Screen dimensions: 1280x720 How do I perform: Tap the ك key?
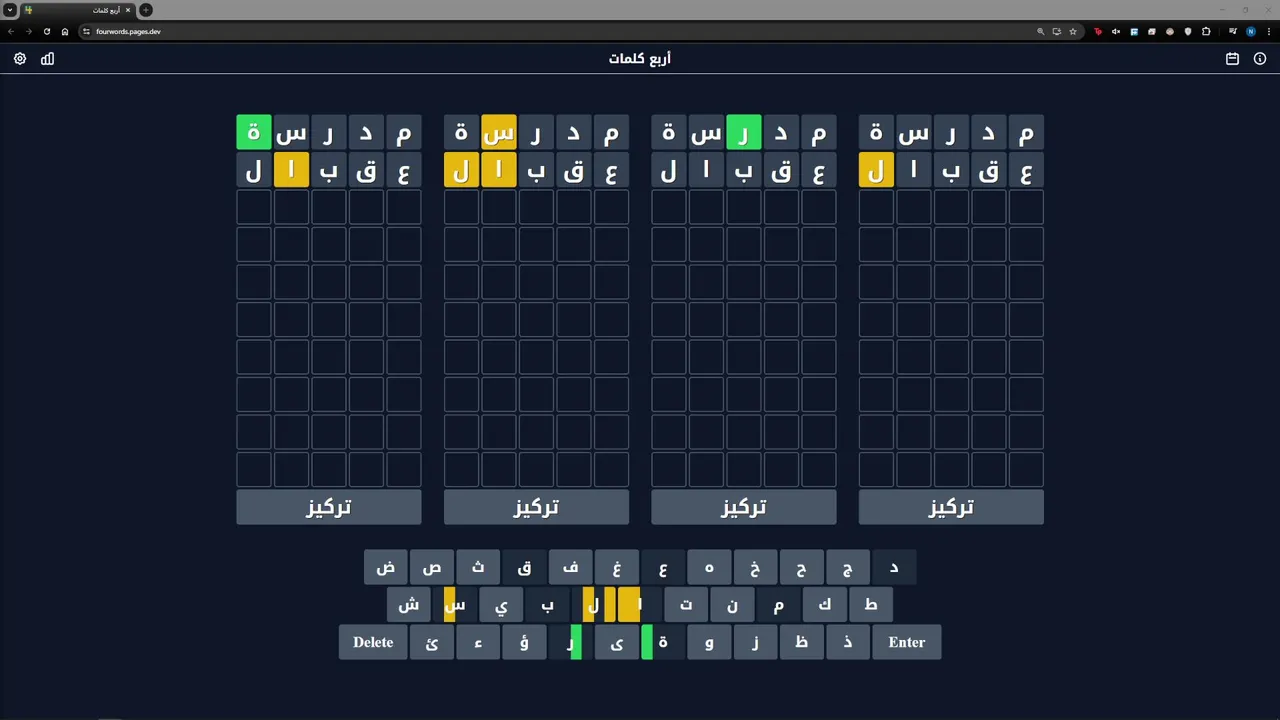(824, 604)
